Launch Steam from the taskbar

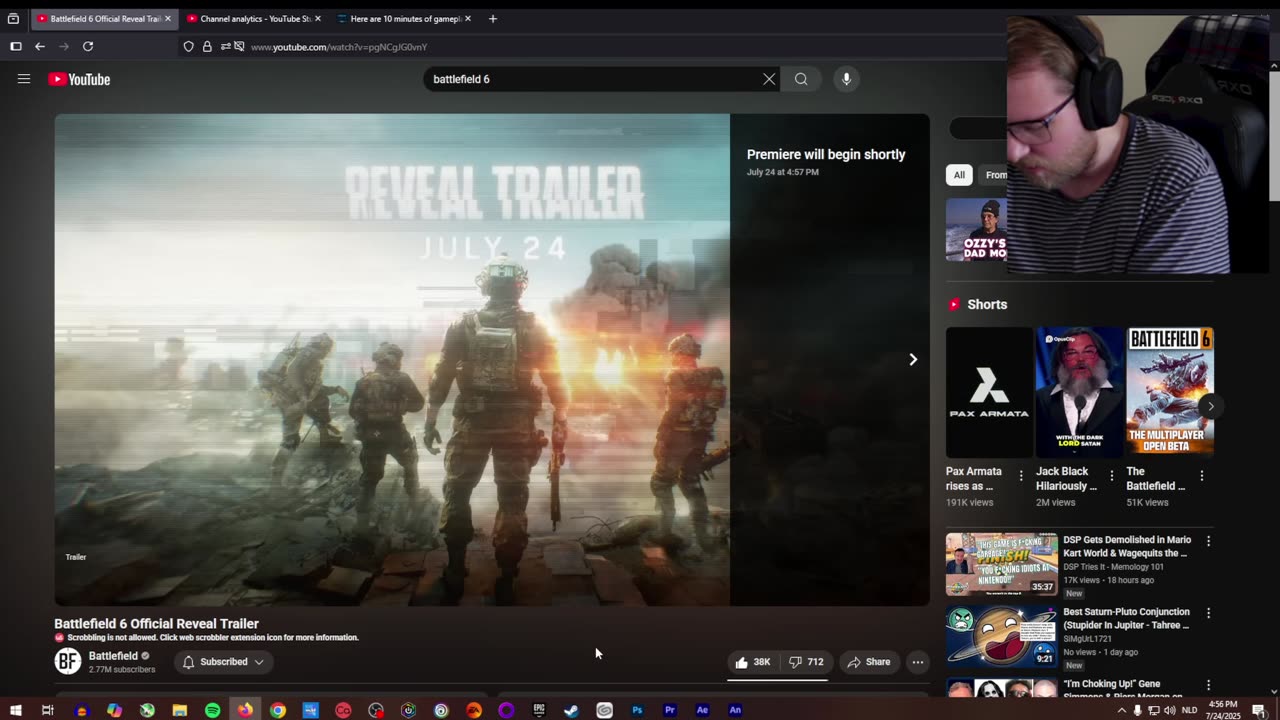click(x=571, y=710)
